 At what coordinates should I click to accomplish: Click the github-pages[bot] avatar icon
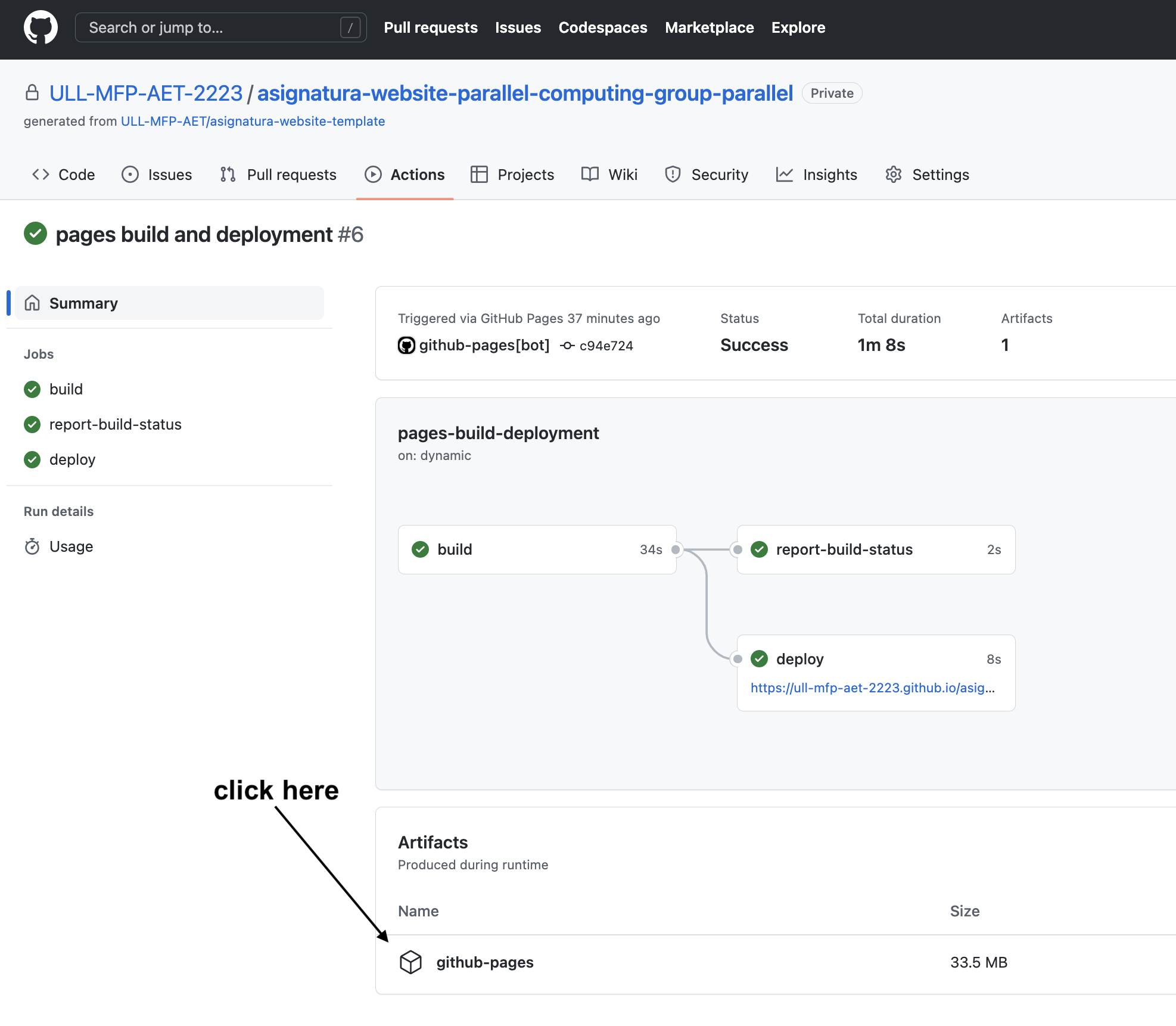pyautogui.click(x=406, y=346)
